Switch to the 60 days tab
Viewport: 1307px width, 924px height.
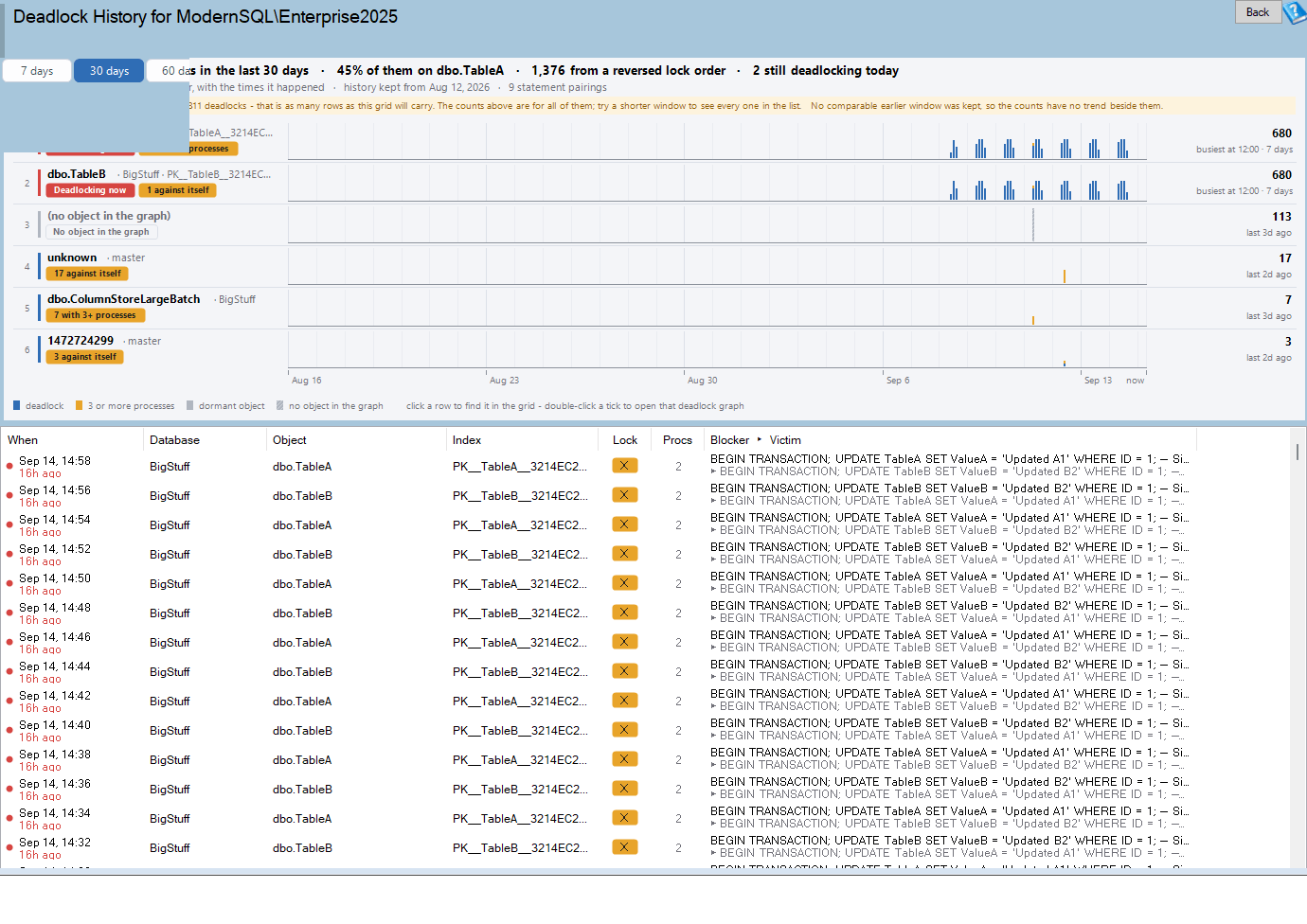pyautogui.click(x=170, y=71)
